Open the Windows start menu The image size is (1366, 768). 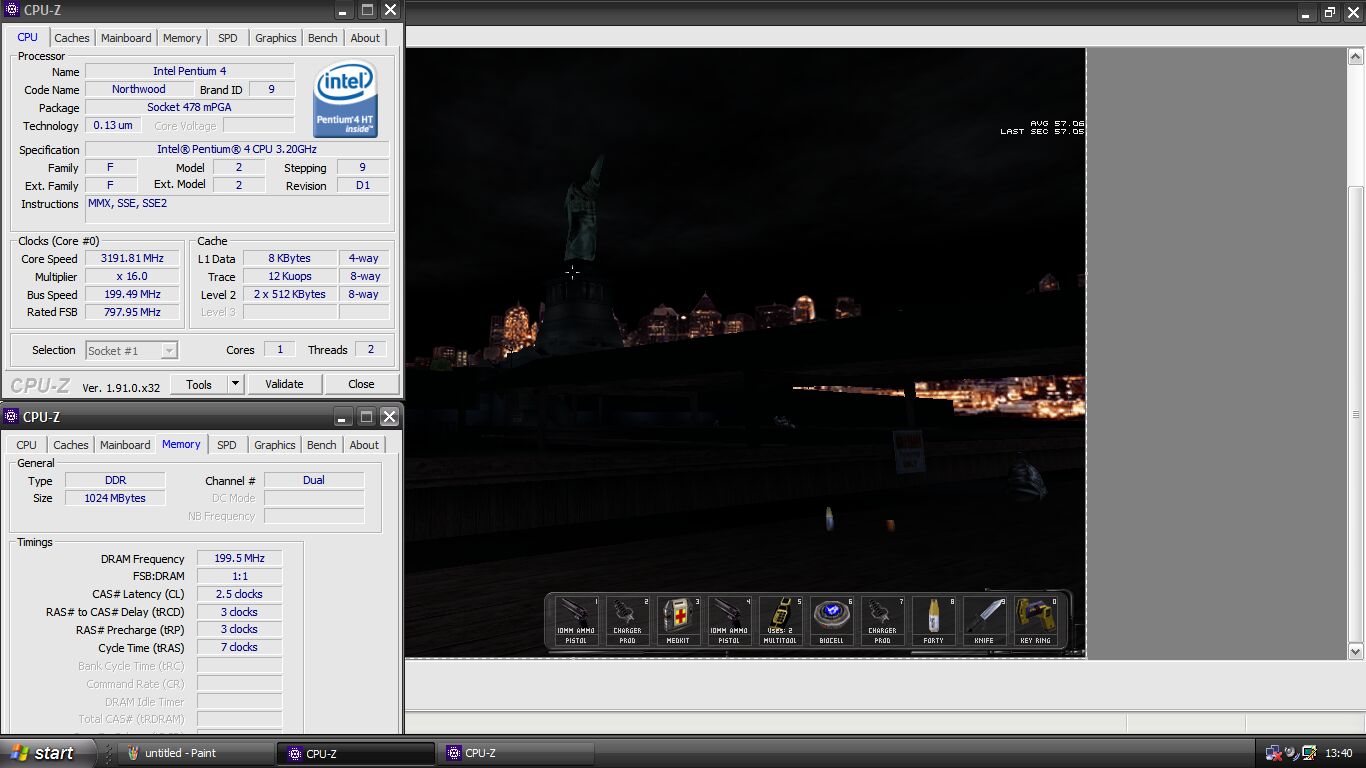tap(46, 753)
